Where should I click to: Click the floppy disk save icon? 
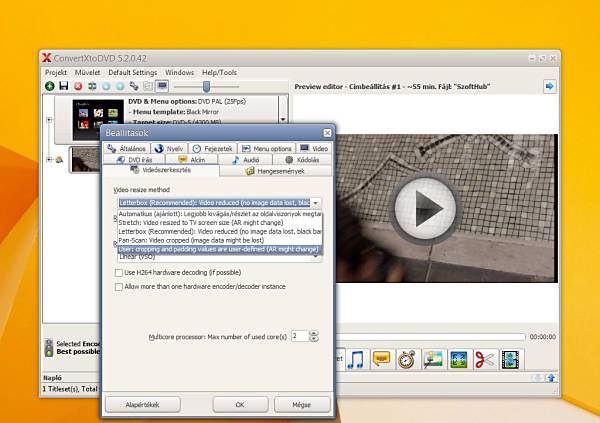(64, 86)
